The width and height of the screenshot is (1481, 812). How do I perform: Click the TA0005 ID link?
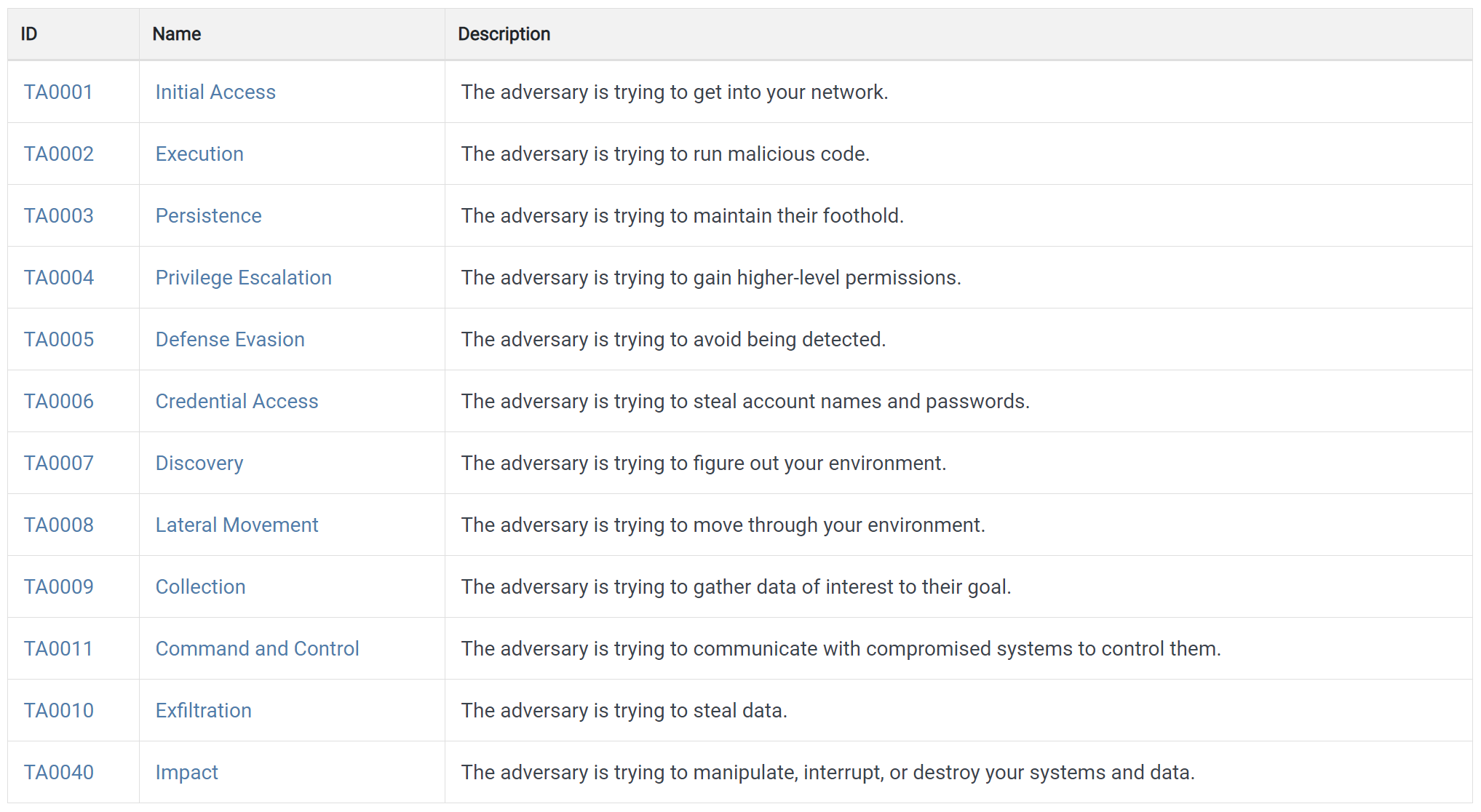click(59, 340)
